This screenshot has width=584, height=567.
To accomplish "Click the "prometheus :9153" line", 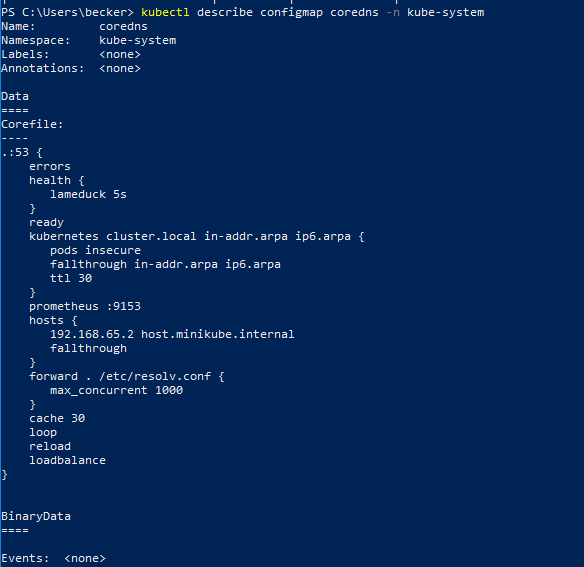I will tap(85, 307).
